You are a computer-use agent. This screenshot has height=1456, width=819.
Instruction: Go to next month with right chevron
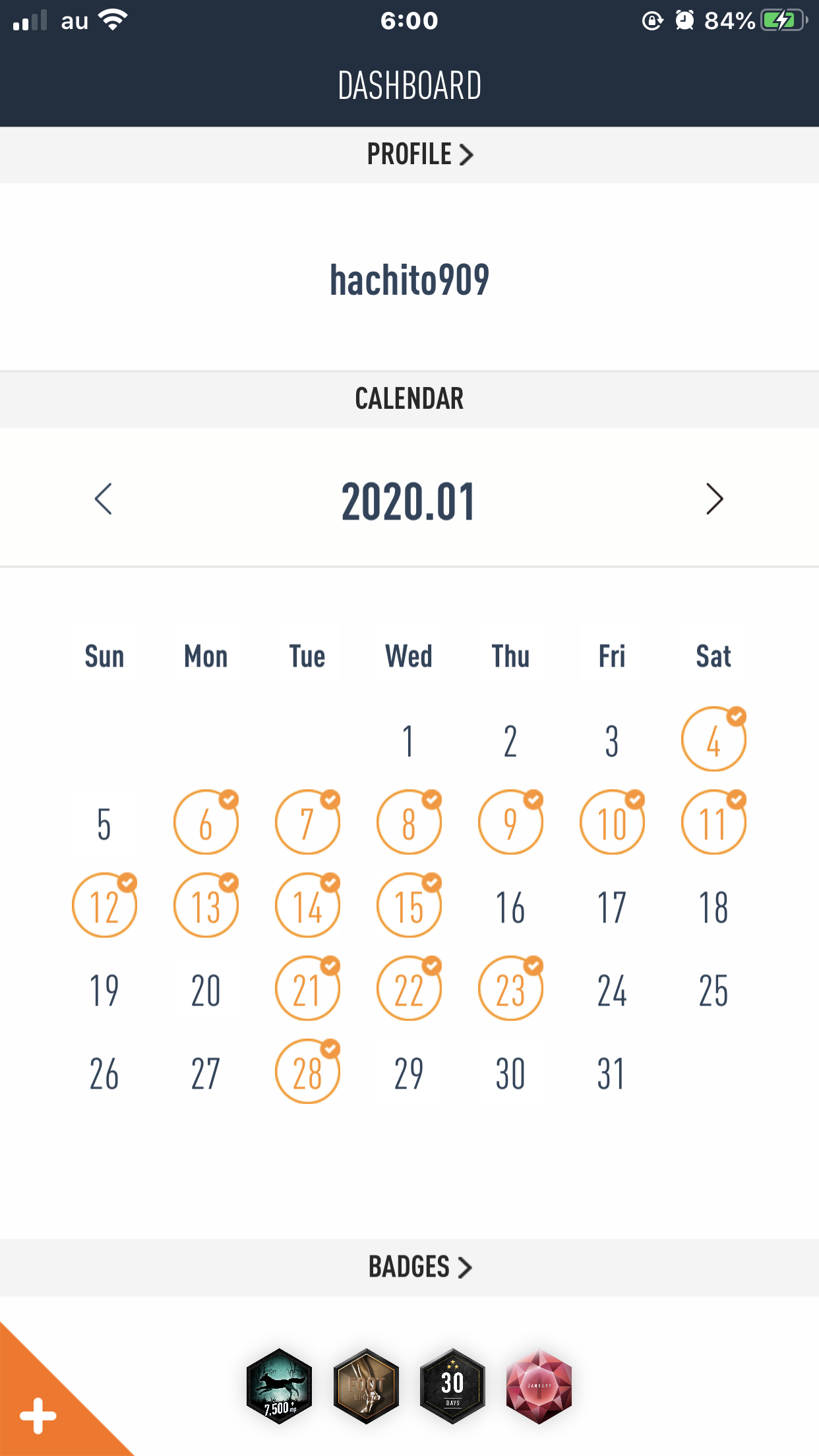click(714, 499)
